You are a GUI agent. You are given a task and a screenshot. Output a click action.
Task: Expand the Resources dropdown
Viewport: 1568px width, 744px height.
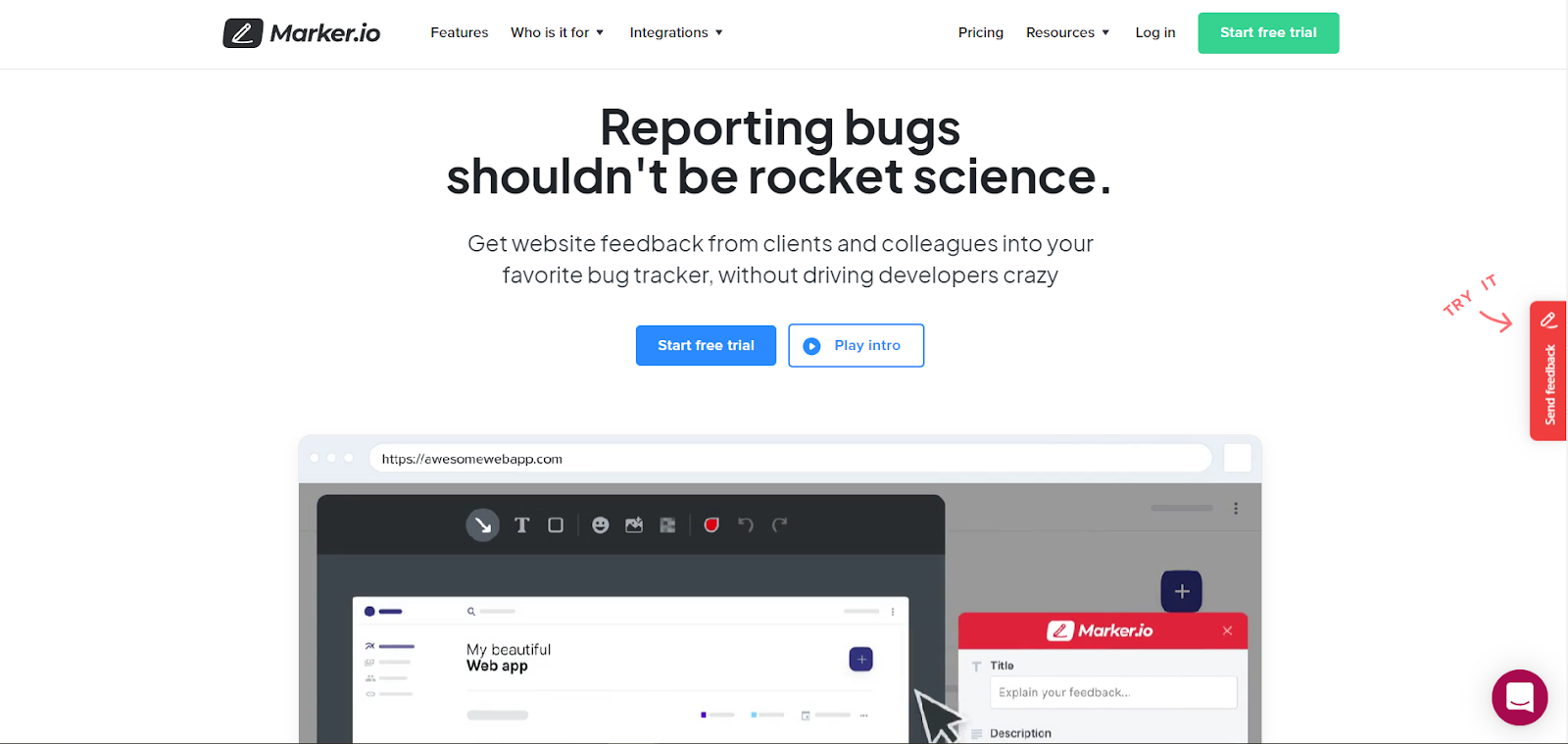(1067, 32)
